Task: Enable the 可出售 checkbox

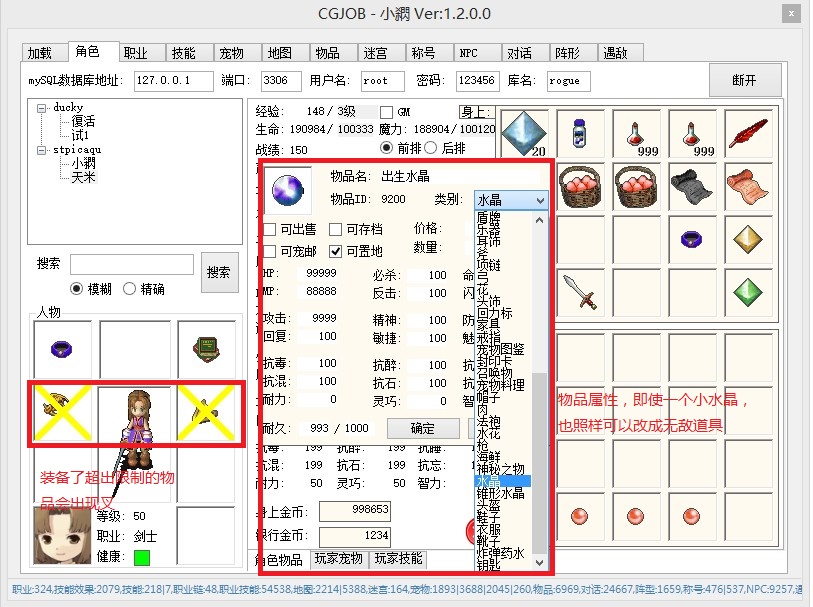Action: [270, 230]
